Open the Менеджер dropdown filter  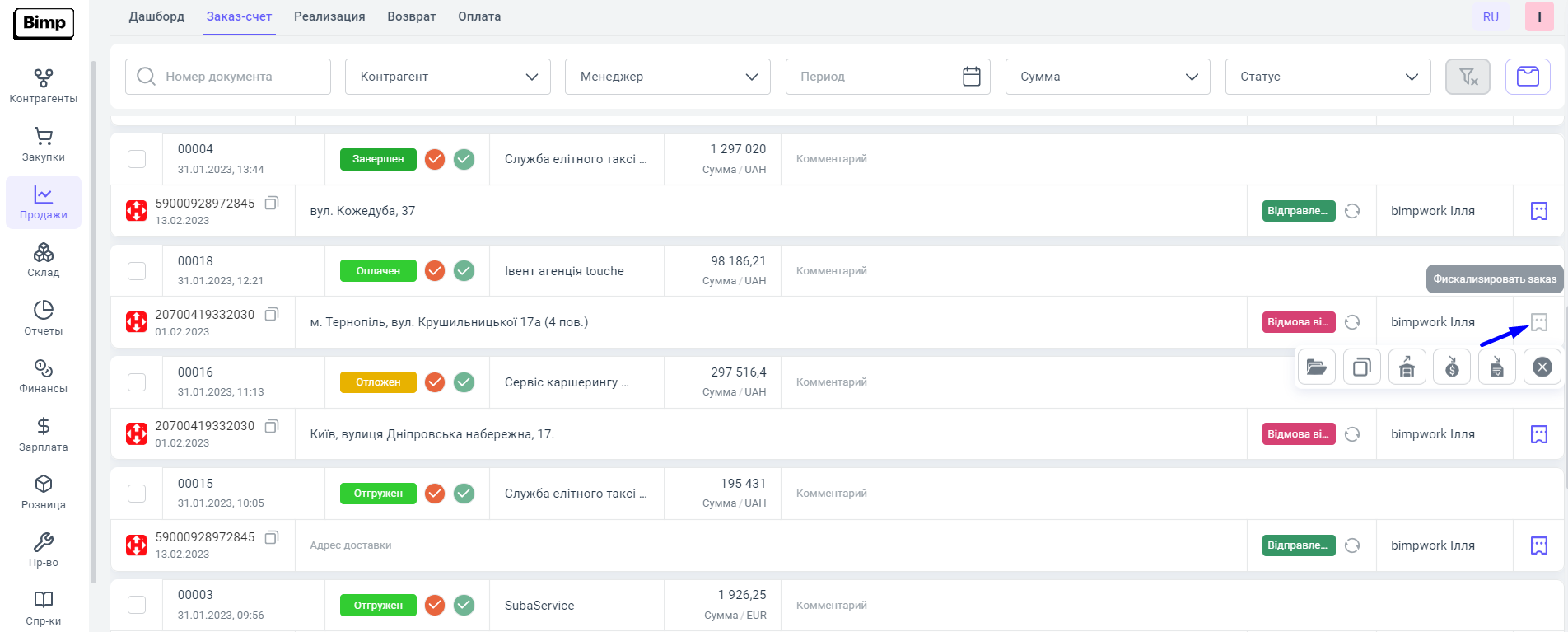tap(667, 77)
